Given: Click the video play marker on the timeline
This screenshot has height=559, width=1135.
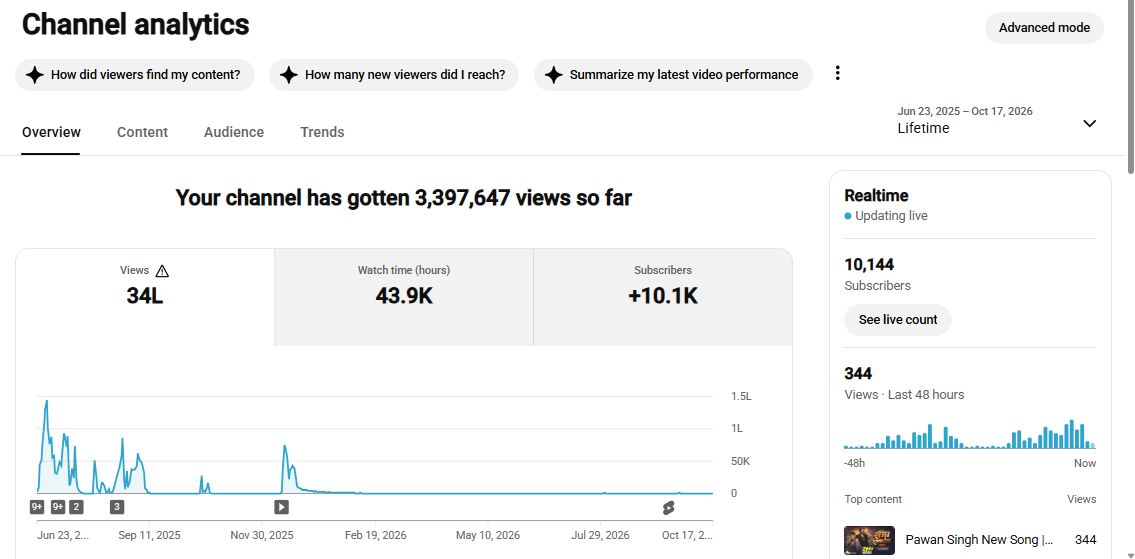Looking at the screenshot, I should (x=282, y=507).
